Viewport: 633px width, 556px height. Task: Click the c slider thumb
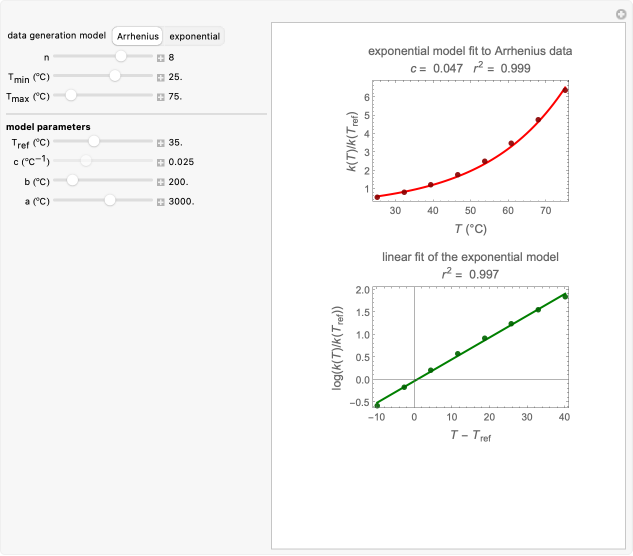pos(86,162)
